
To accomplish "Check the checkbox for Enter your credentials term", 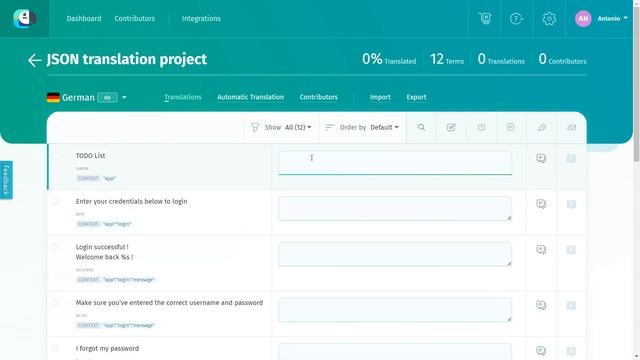I will 55,202.
